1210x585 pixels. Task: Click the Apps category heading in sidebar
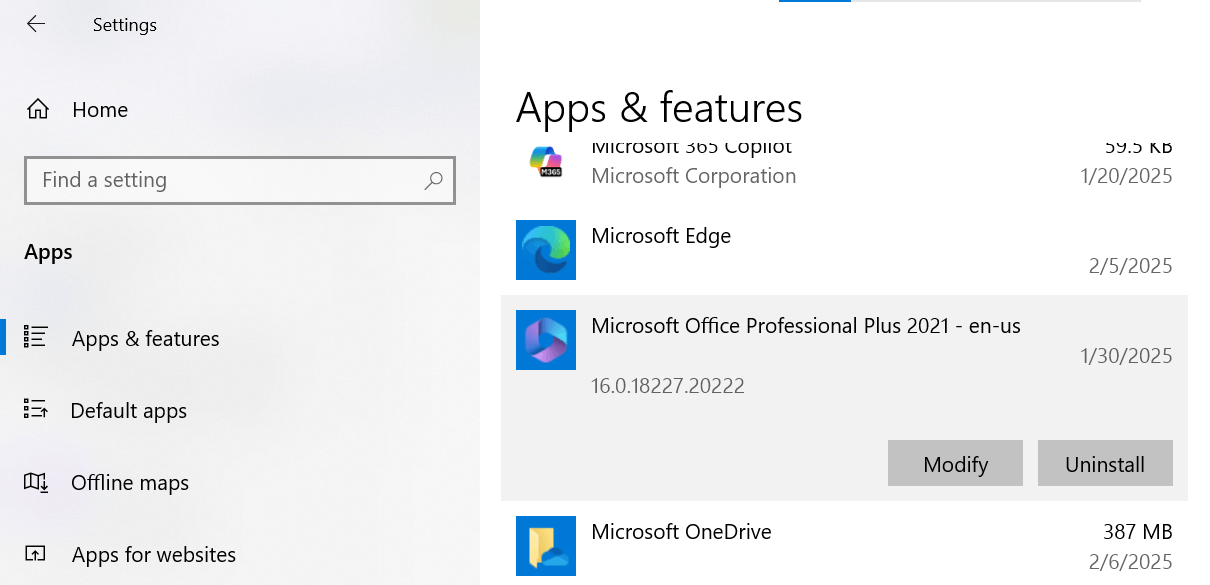pos(48,252)
